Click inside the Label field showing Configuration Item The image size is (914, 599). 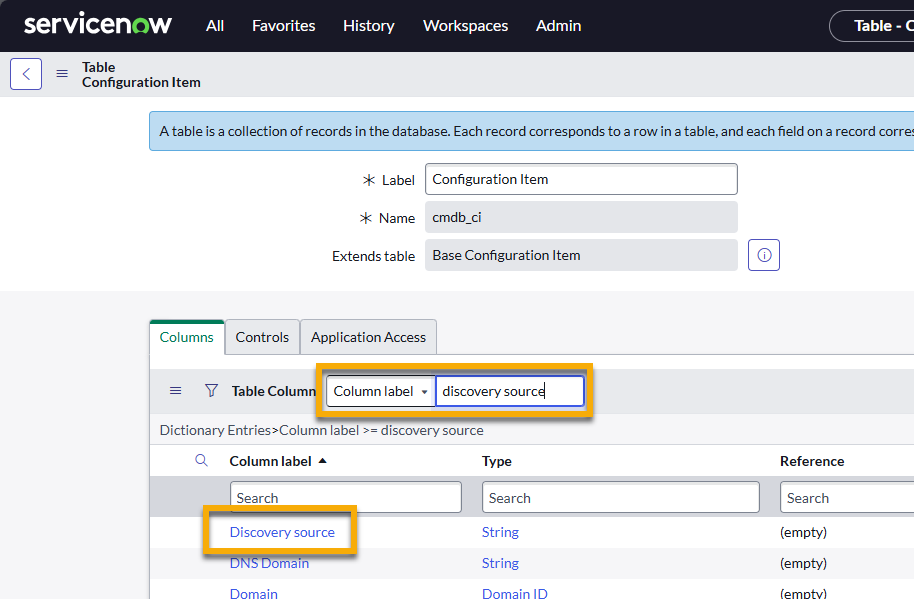(580, 179)
